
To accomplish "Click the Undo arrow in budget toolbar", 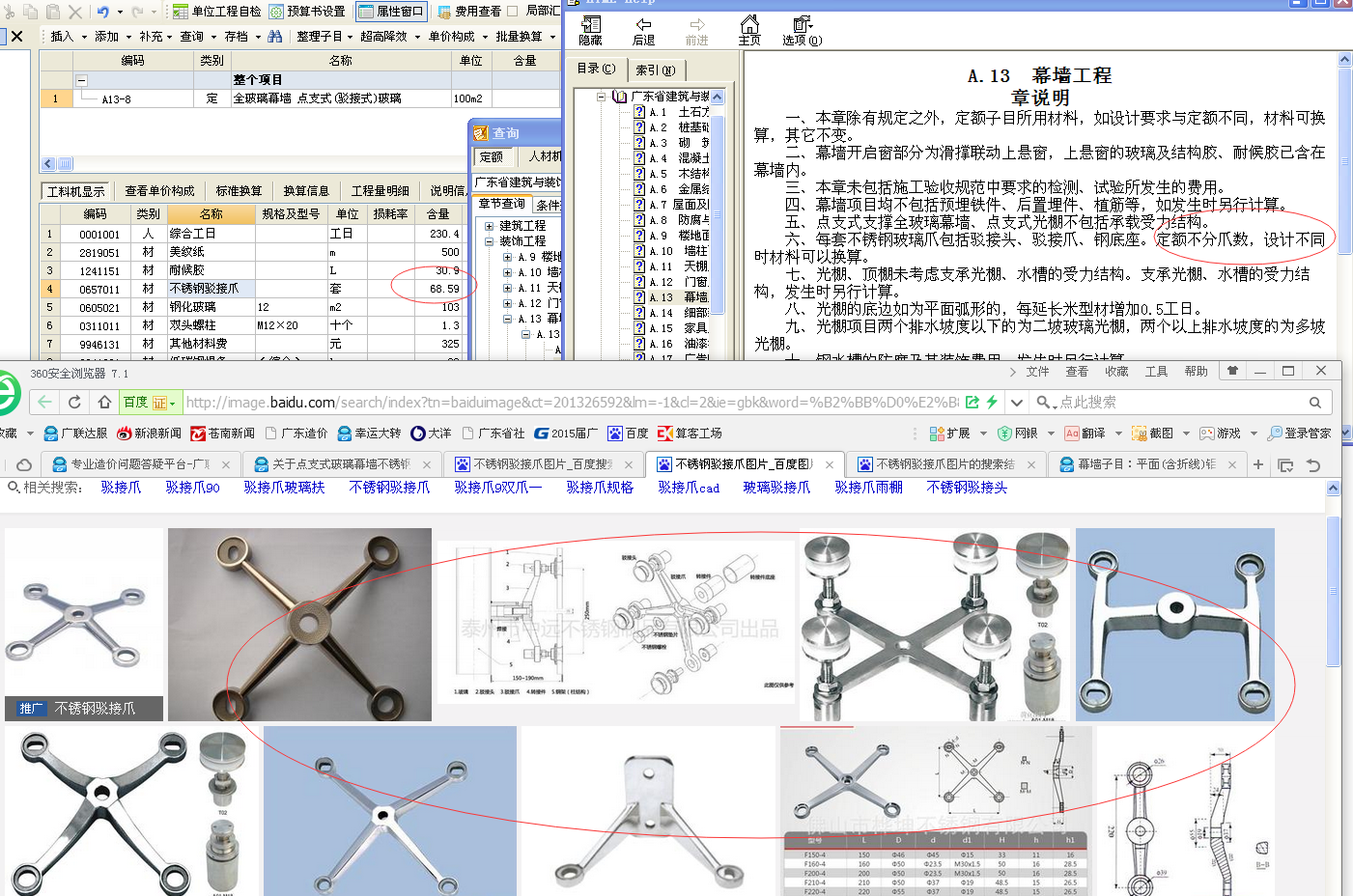I will 103,12.
